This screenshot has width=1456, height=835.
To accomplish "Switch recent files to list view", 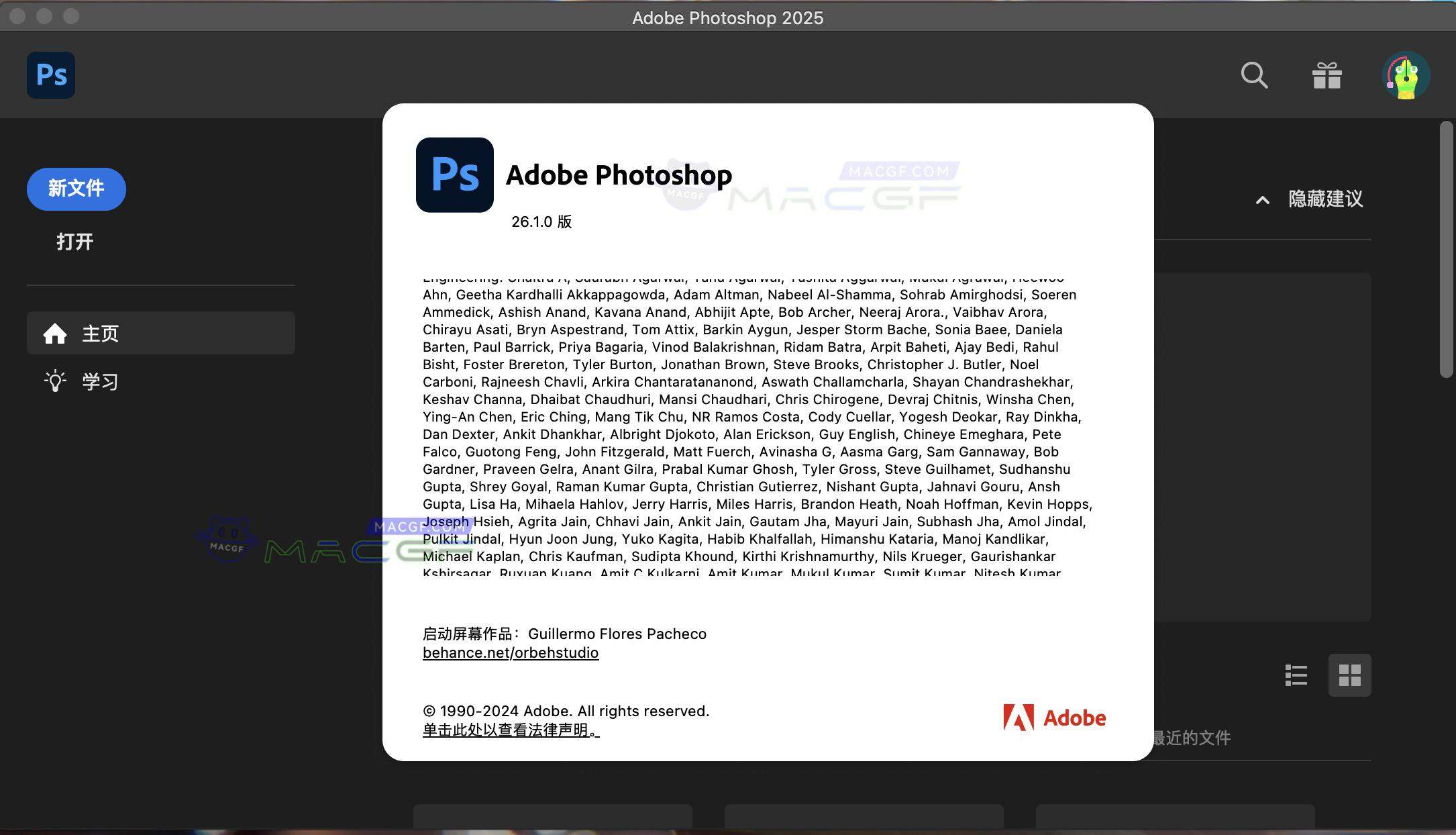I will pyautogui.click(x=1296, y=675).
